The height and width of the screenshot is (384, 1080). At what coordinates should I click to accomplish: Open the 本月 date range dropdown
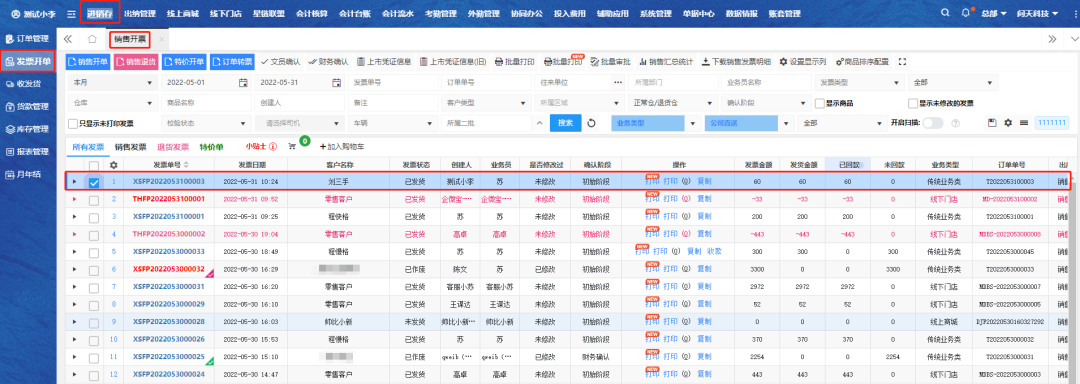(x=112, y=83)
